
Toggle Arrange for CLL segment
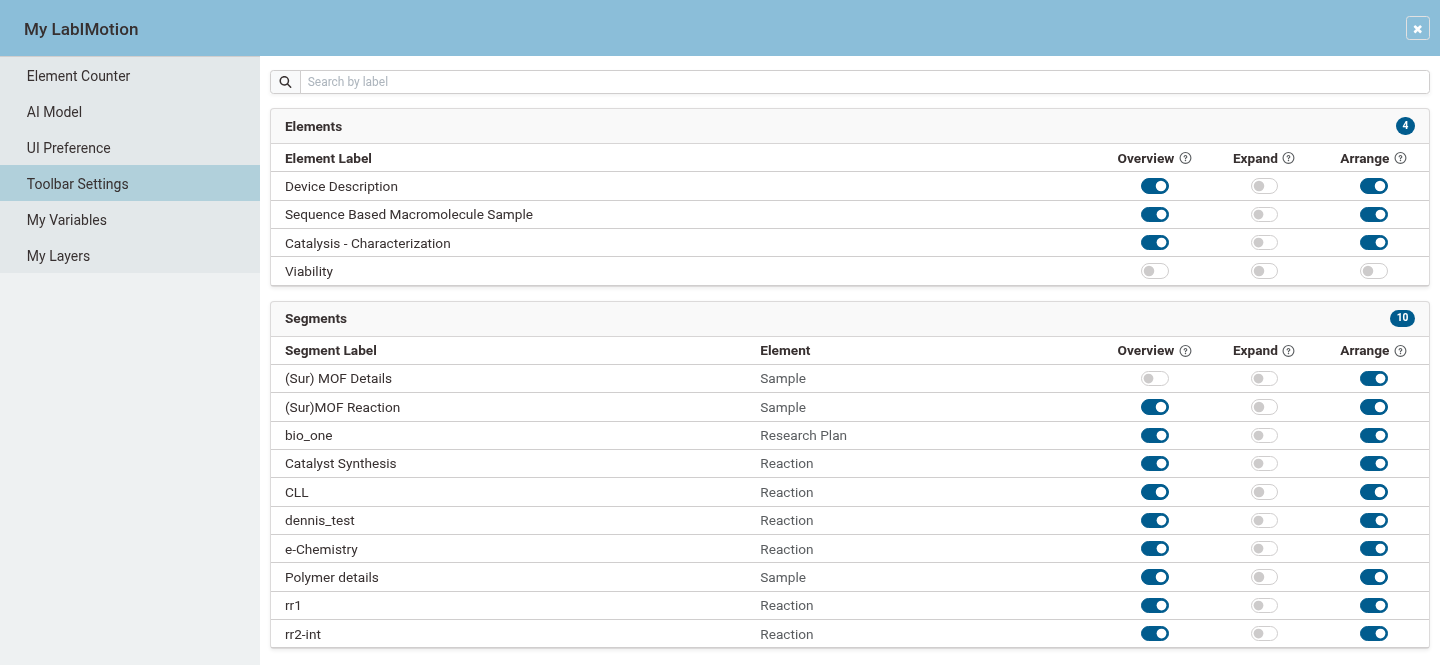pyautogui.click(x=1374, y=492)
